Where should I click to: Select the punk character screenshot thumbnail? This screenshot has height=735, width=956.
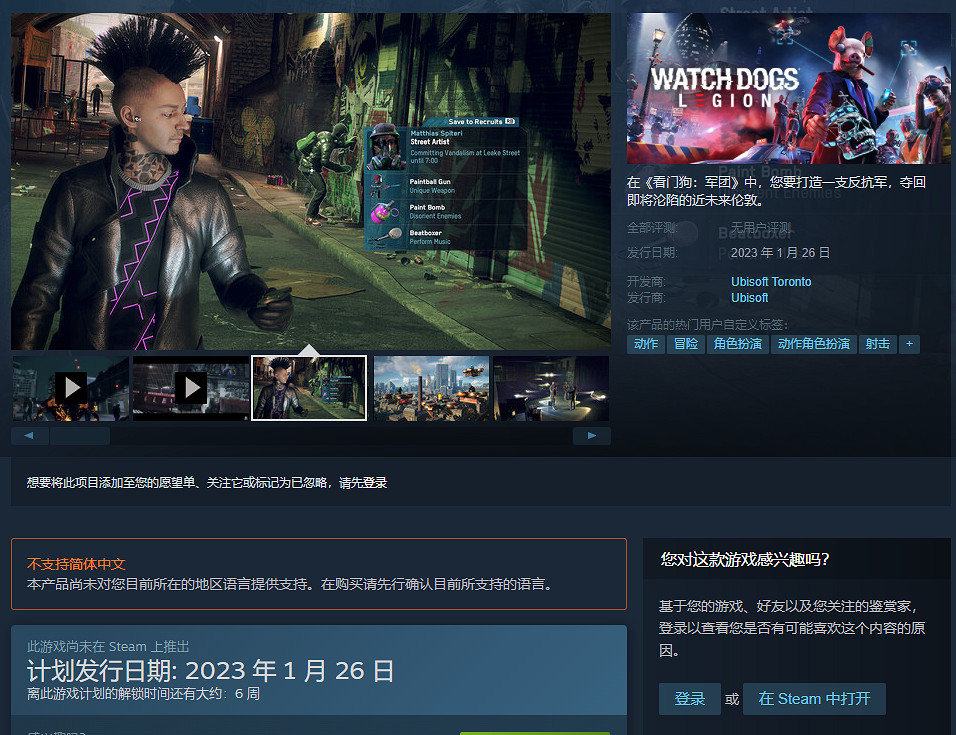tap(309, 388)
